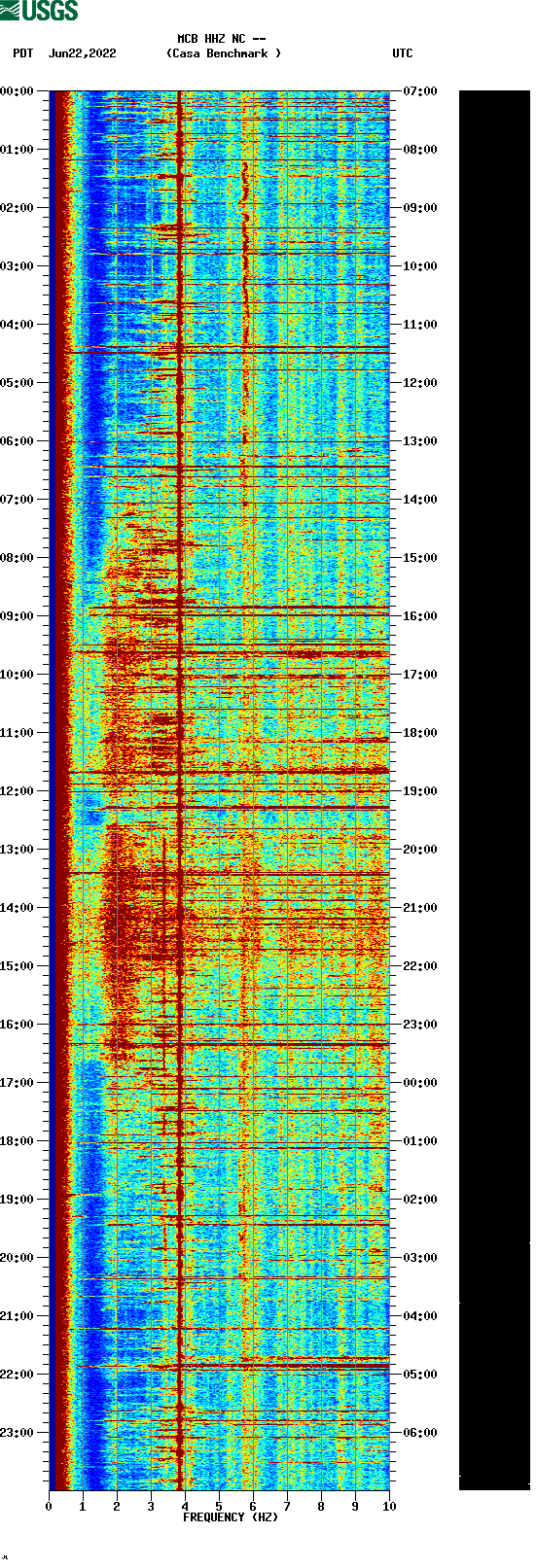Click the USGS logo

(39, 11)
